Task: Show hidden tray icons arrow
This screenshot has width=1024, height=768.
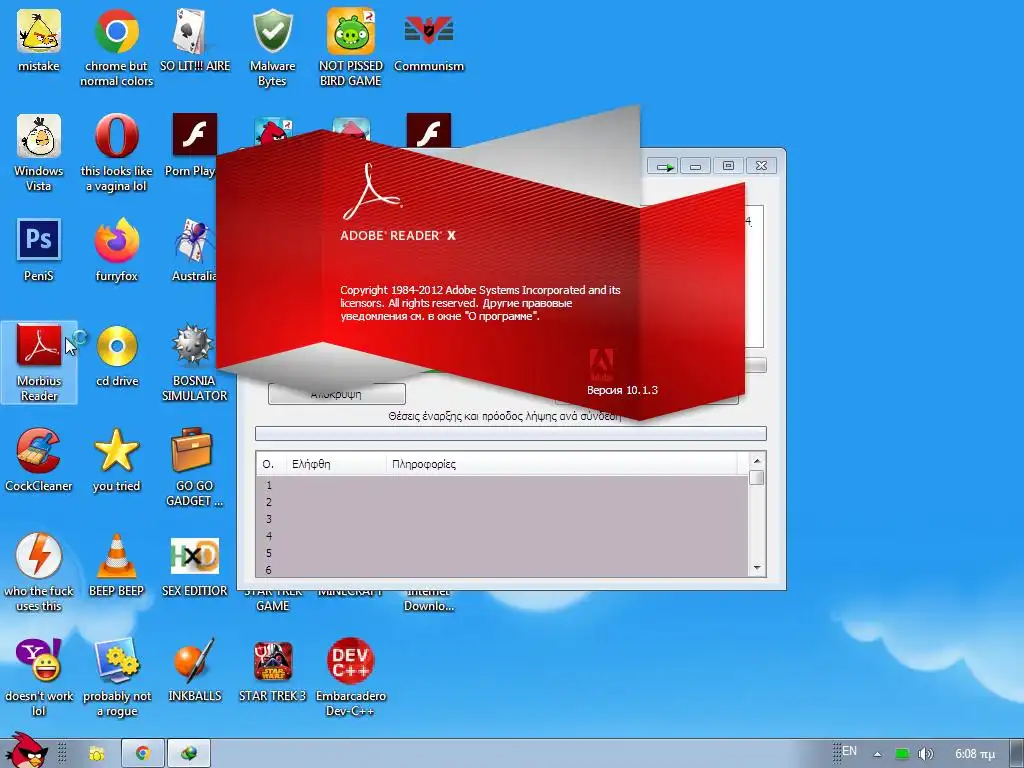Action: point(877,754)
